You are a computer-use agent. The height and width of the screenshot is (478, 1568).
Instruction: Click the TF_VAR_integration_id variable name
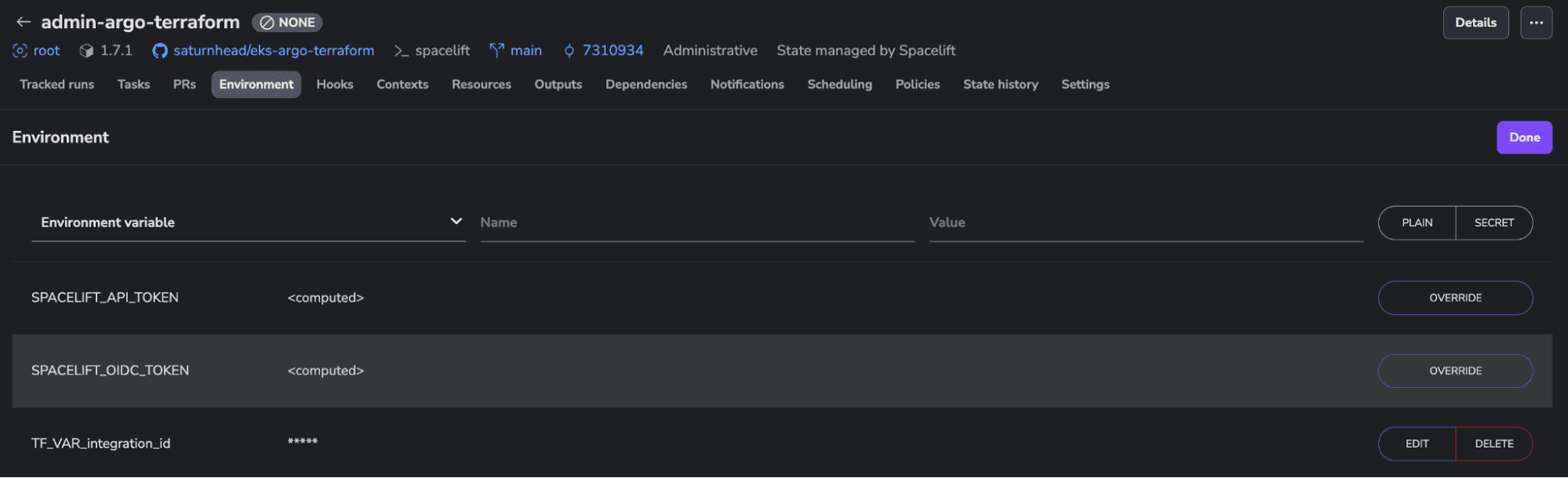100,444
